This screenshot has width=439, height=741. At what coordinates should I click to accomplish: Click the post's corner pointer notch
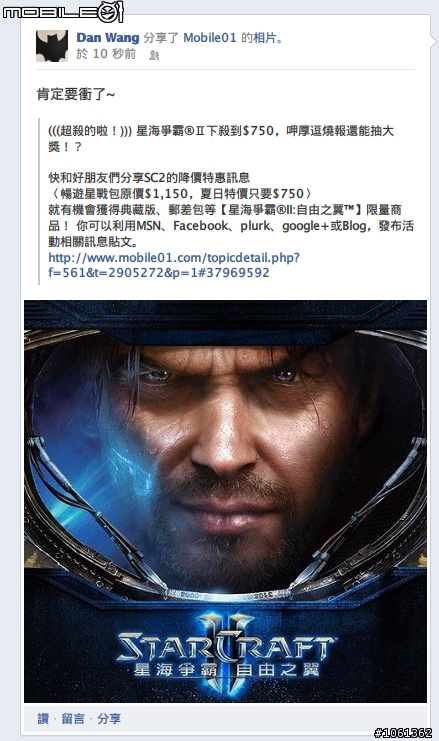tap(433, 41)
